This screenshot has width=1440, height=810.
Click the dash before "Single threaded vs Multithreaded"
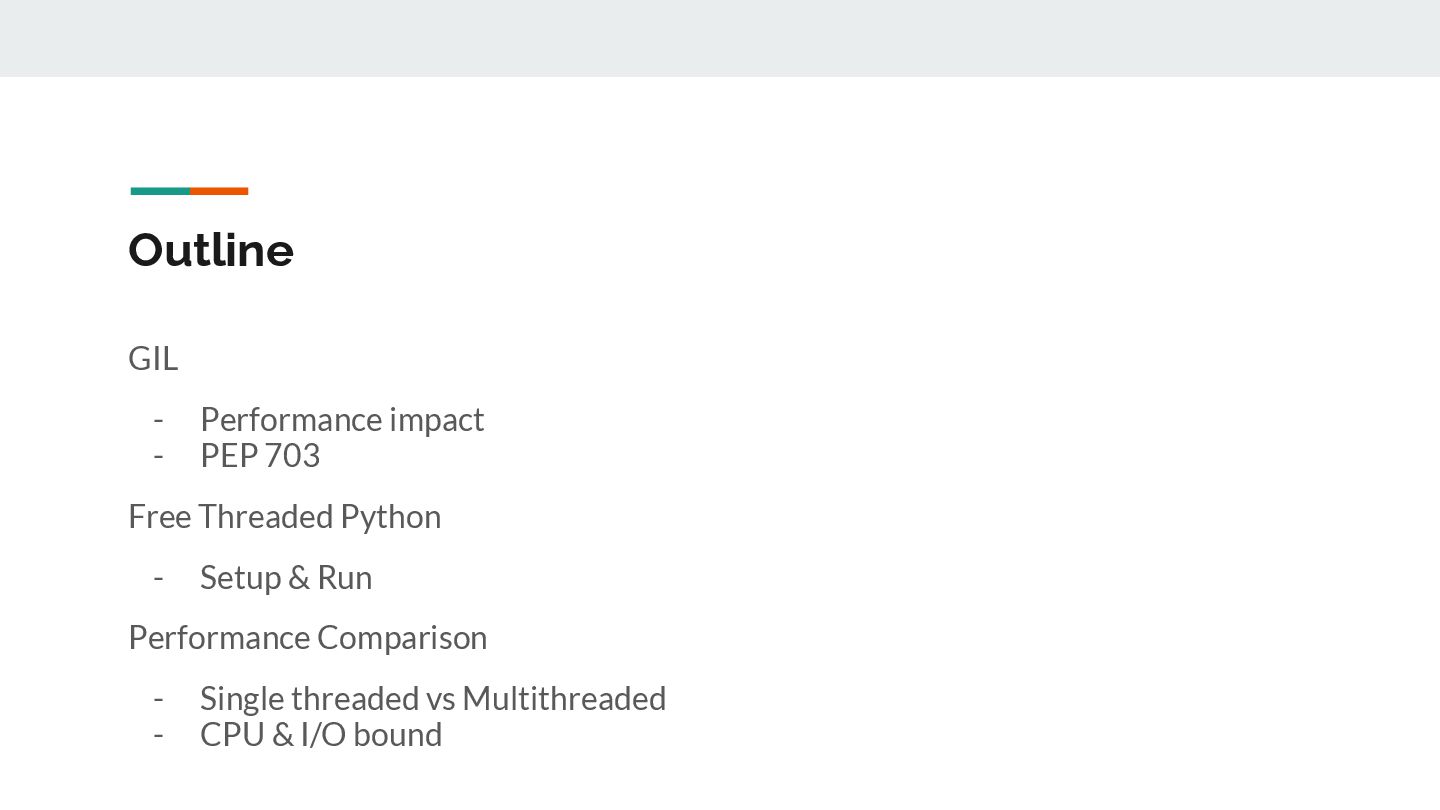(158, 699)
